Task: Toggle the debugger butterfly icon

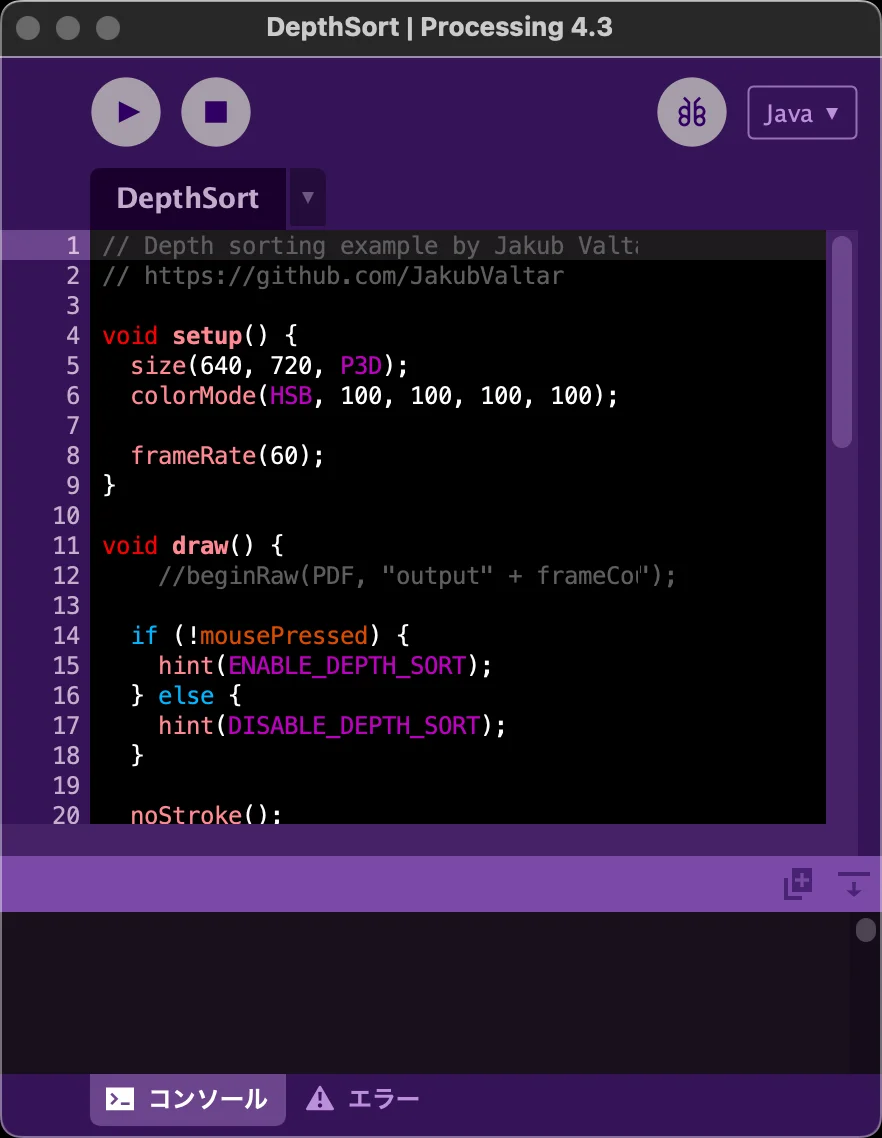Action: [692, 112]
